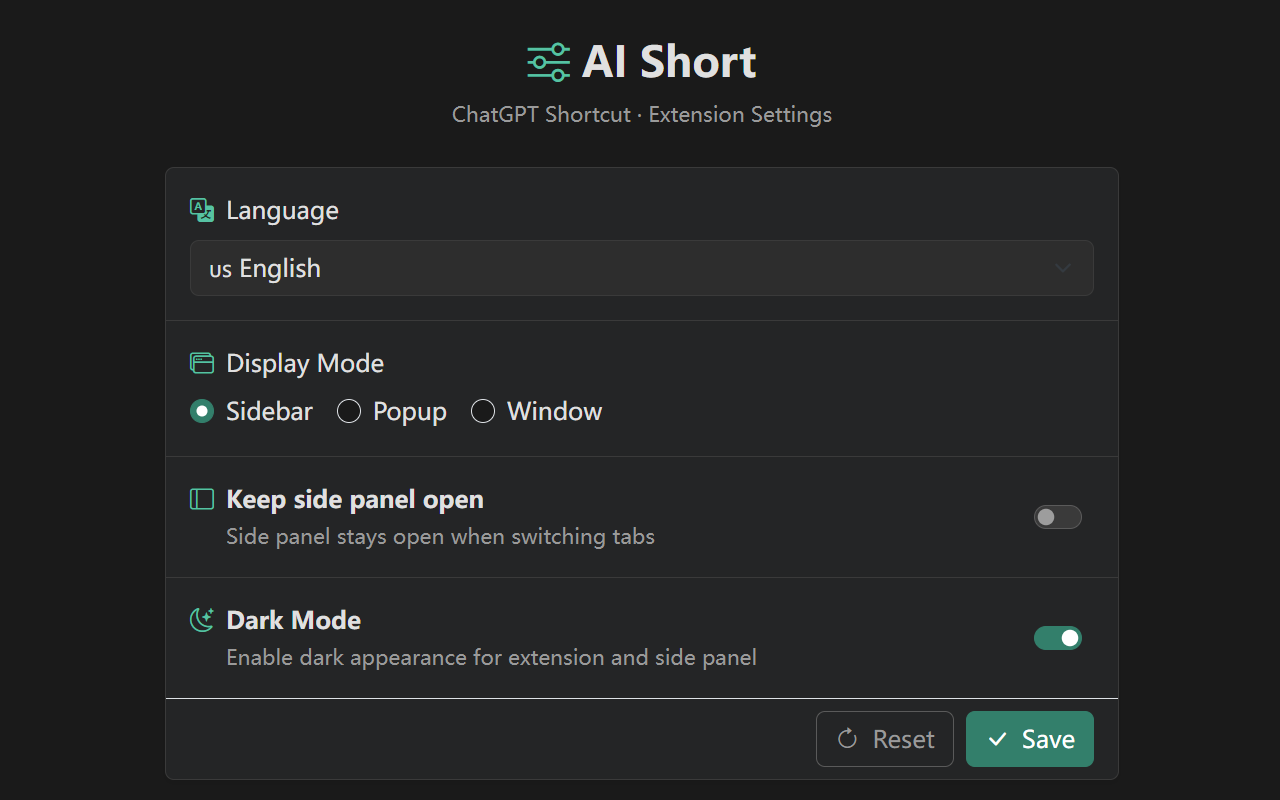
Task: Open the Language dropdown showing English
Action: (x=640, y=268)
